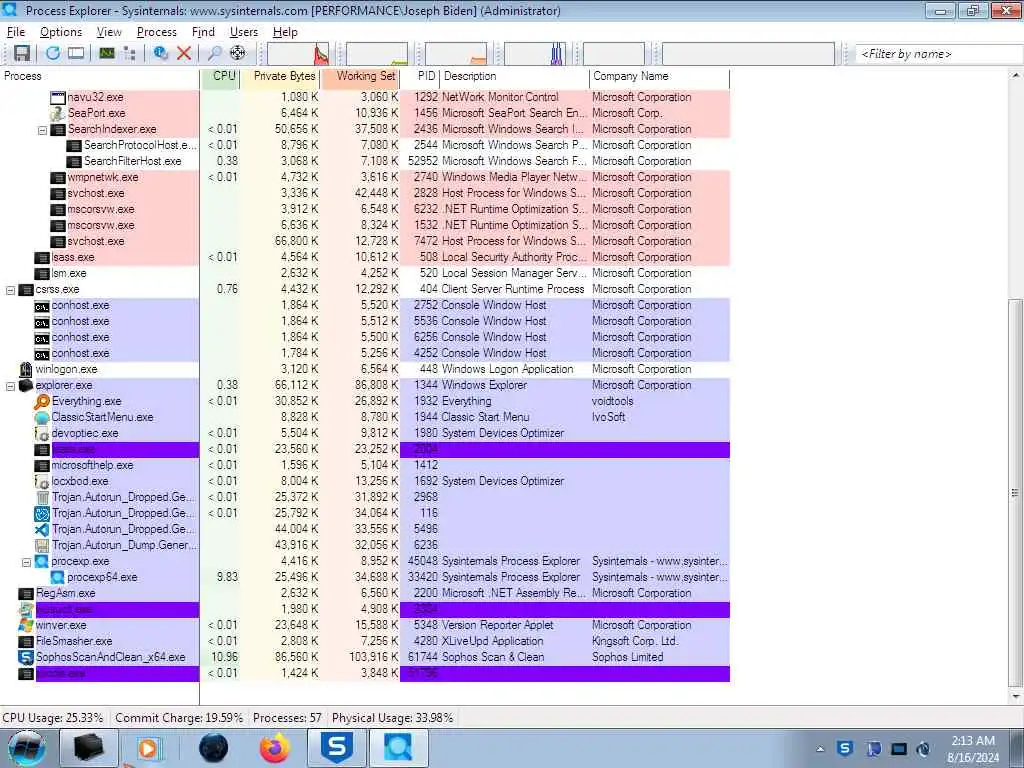Image resolution: width=1024 pixels, height=768 pixels.
Task: Click the scrollbar down arrow
Action: (x=1015, y=697)
